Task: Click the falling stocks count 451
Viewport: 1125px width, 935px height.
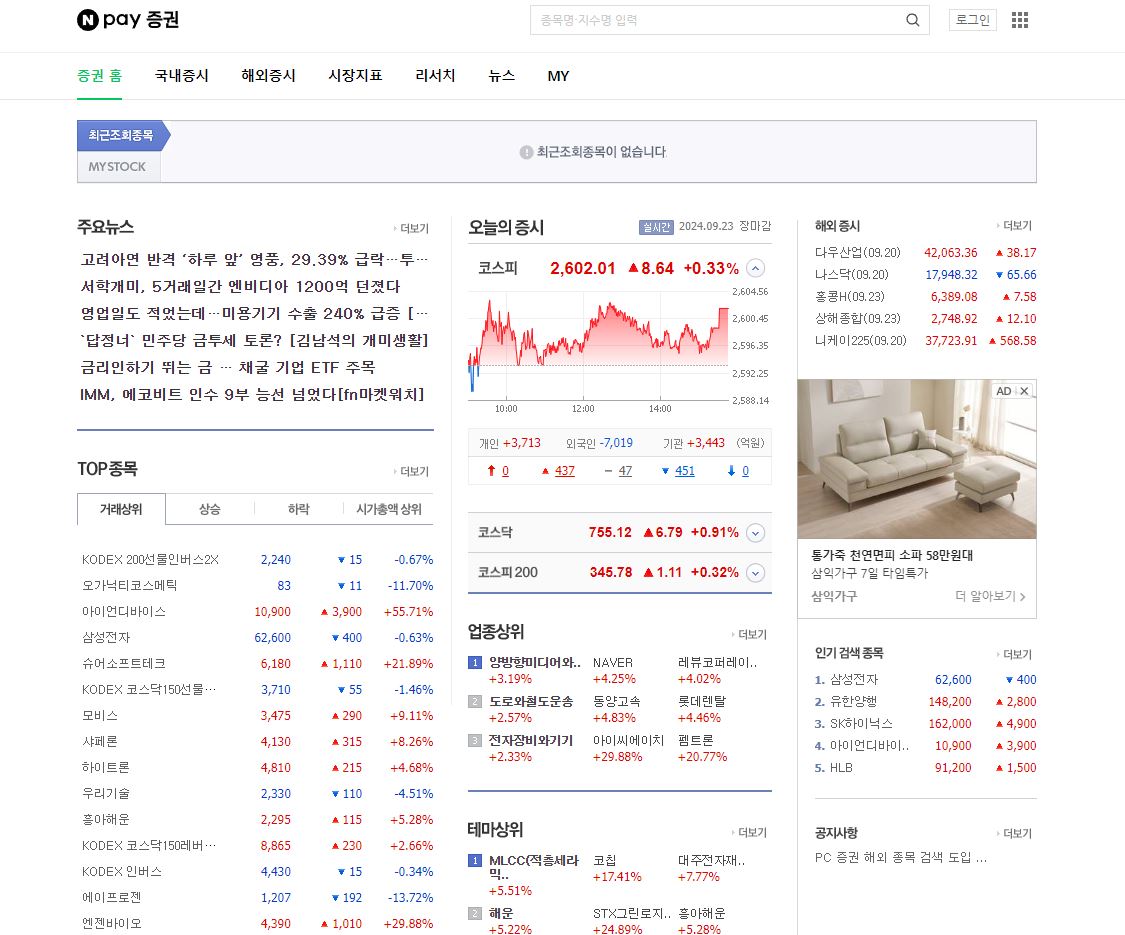Action: 684,471
